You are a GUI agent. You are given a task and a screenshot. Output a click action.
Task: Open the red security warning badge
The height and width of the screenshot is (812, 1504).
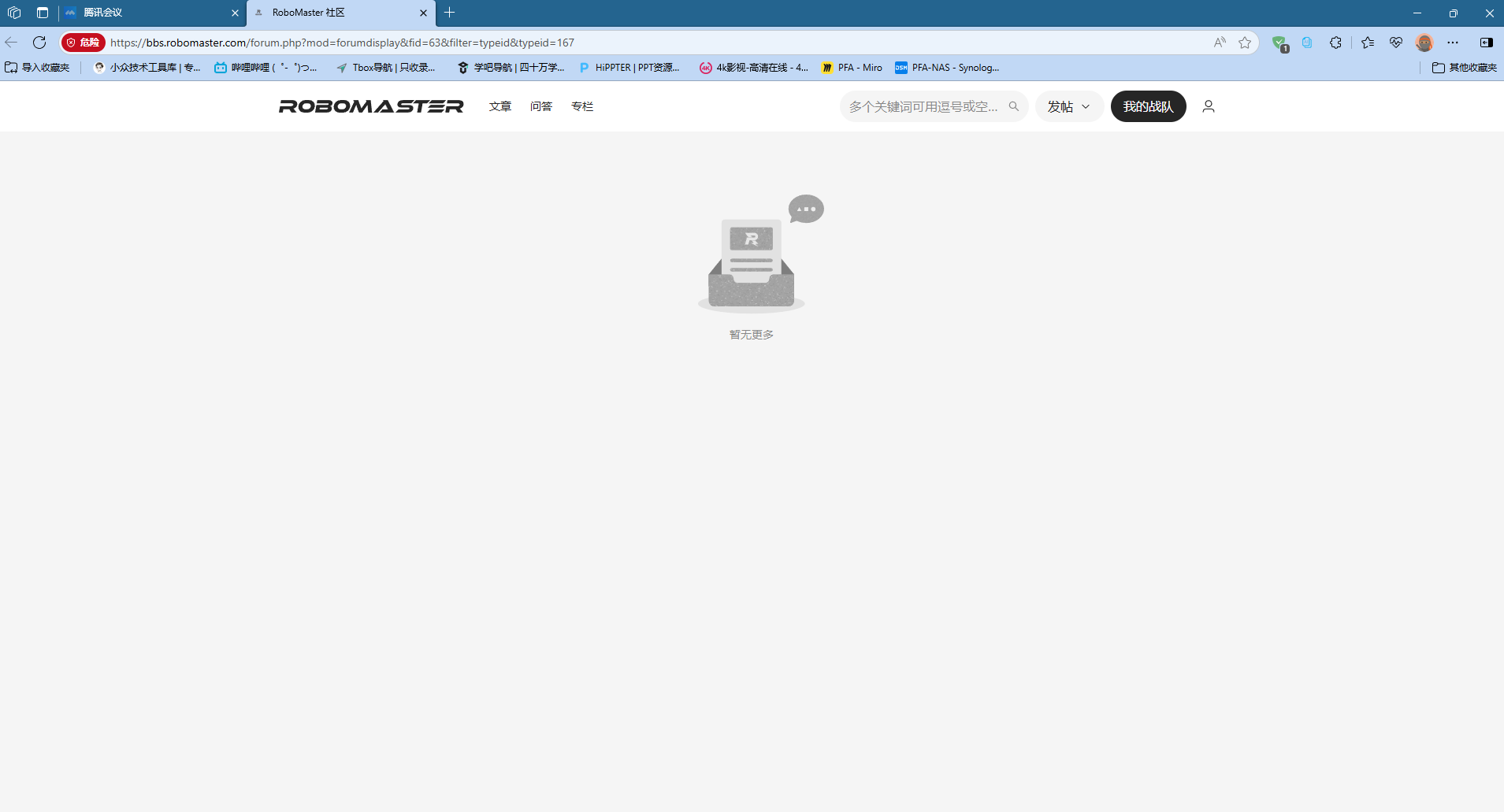click(x=83, y=43)
